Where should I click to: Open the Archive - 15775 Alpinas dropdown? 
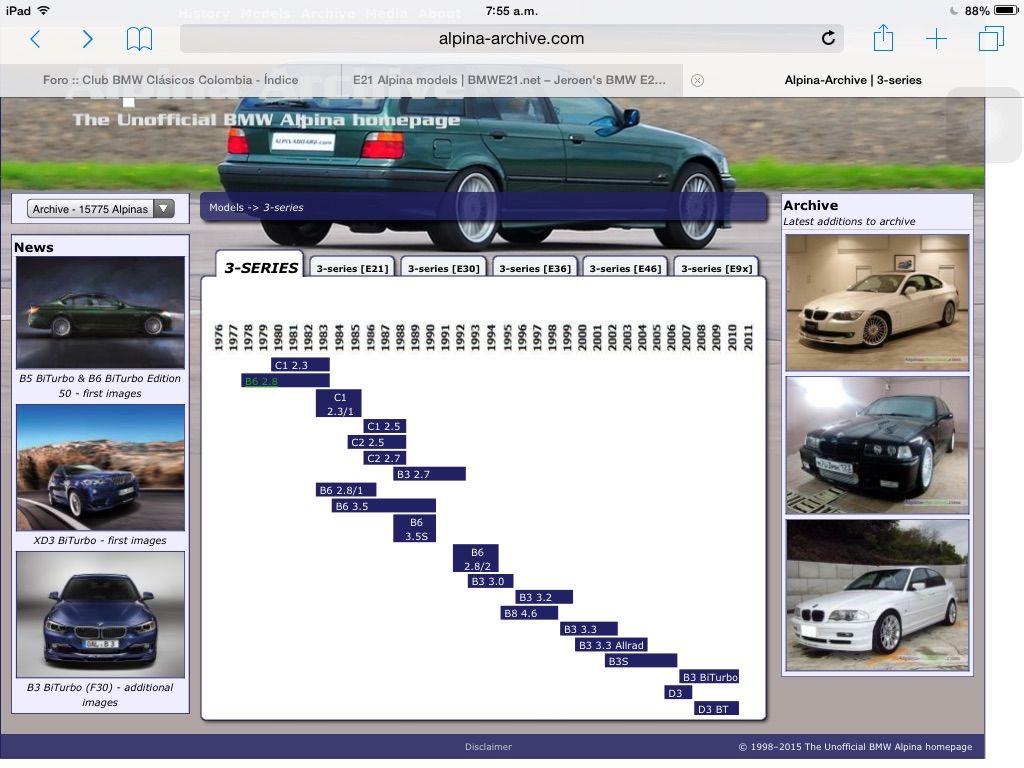(101, 209)
